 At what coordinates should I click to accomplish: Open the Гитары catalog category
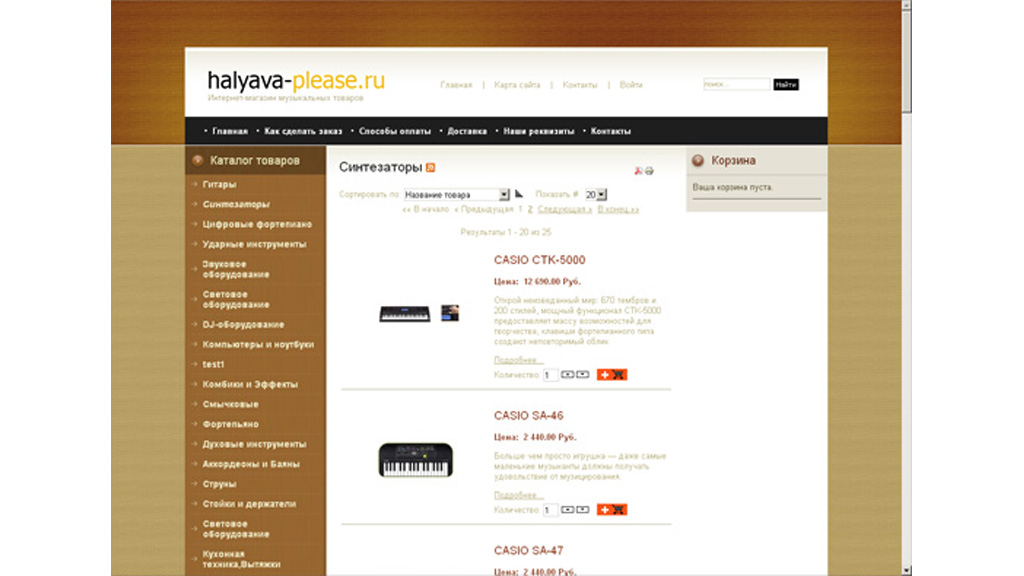(219, 185)
